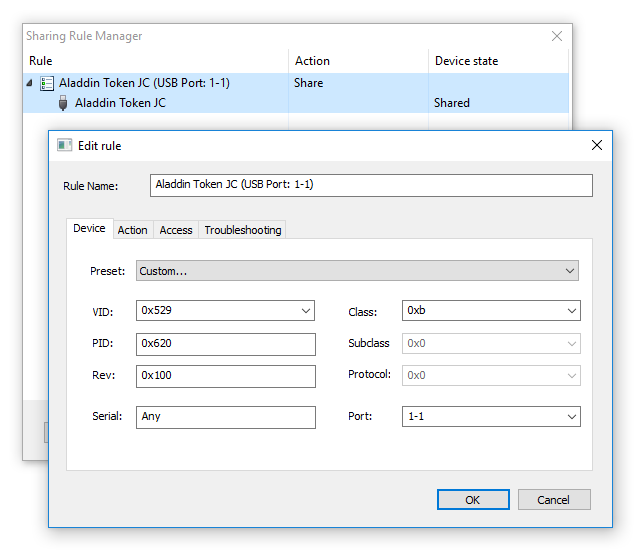Screen dimensions: 640x555
Task: Click the Action column header in Sharing Rule Manager
Action: click(358, 61)
